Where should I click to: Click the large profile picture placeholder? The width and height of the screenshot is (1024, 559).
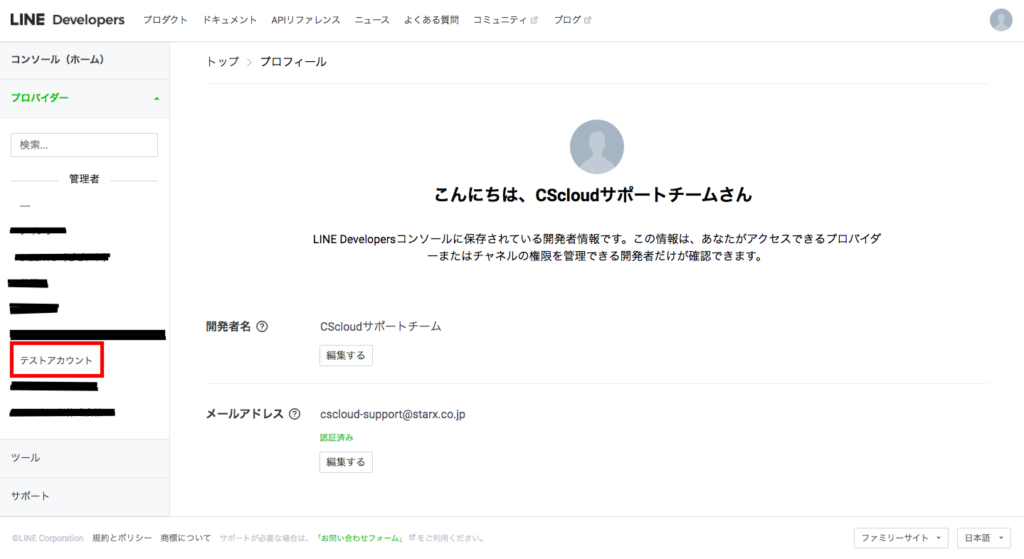pos(596,147)
